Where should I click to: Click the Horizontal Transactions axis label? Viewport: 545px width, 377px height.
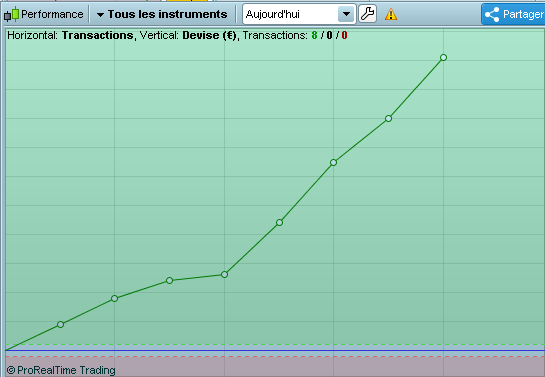(70, 35)
